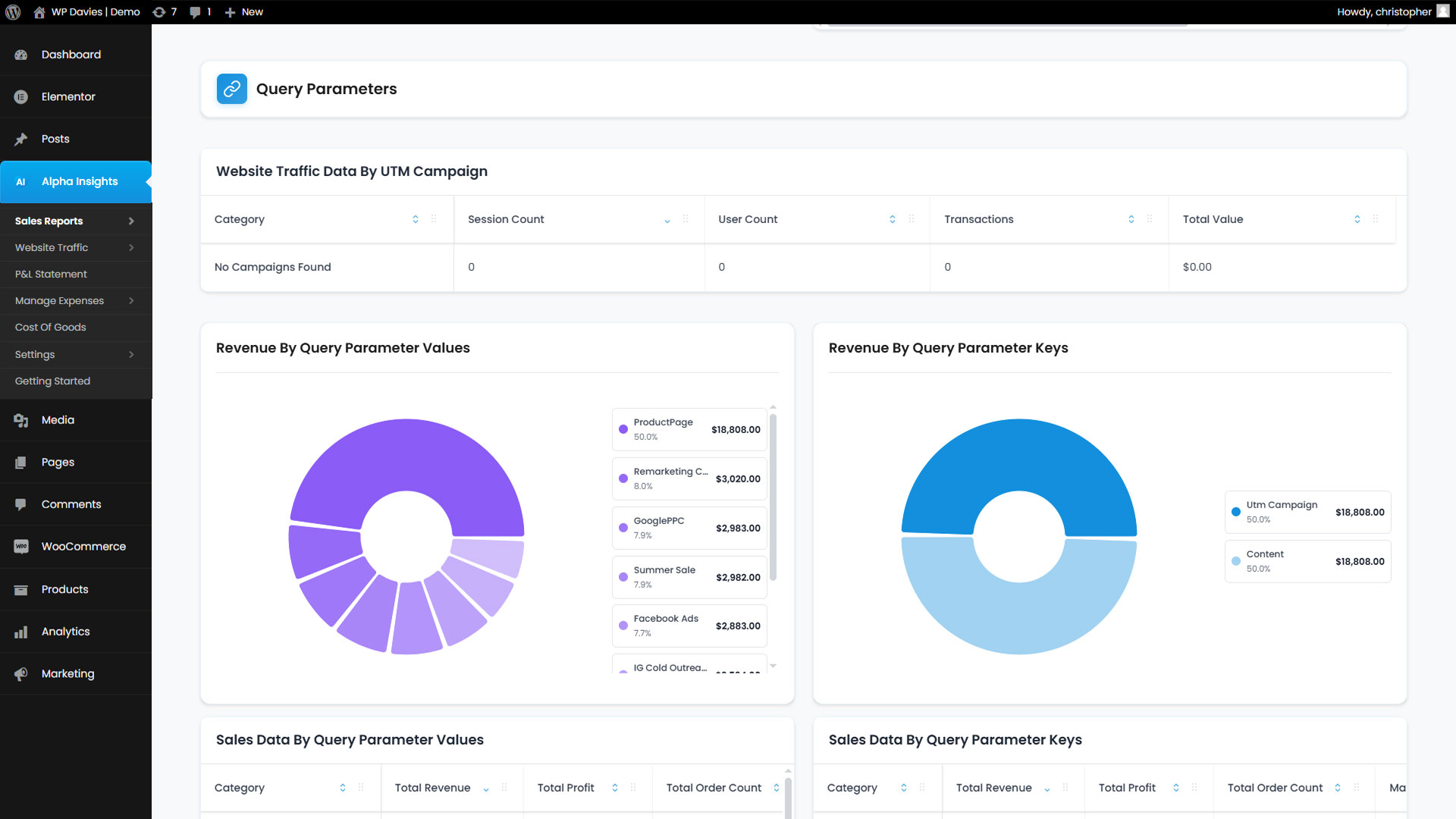Screen dimensions: 1456x819
Task: Open Elementor from the sidebar
Action: tap(68, 97)
